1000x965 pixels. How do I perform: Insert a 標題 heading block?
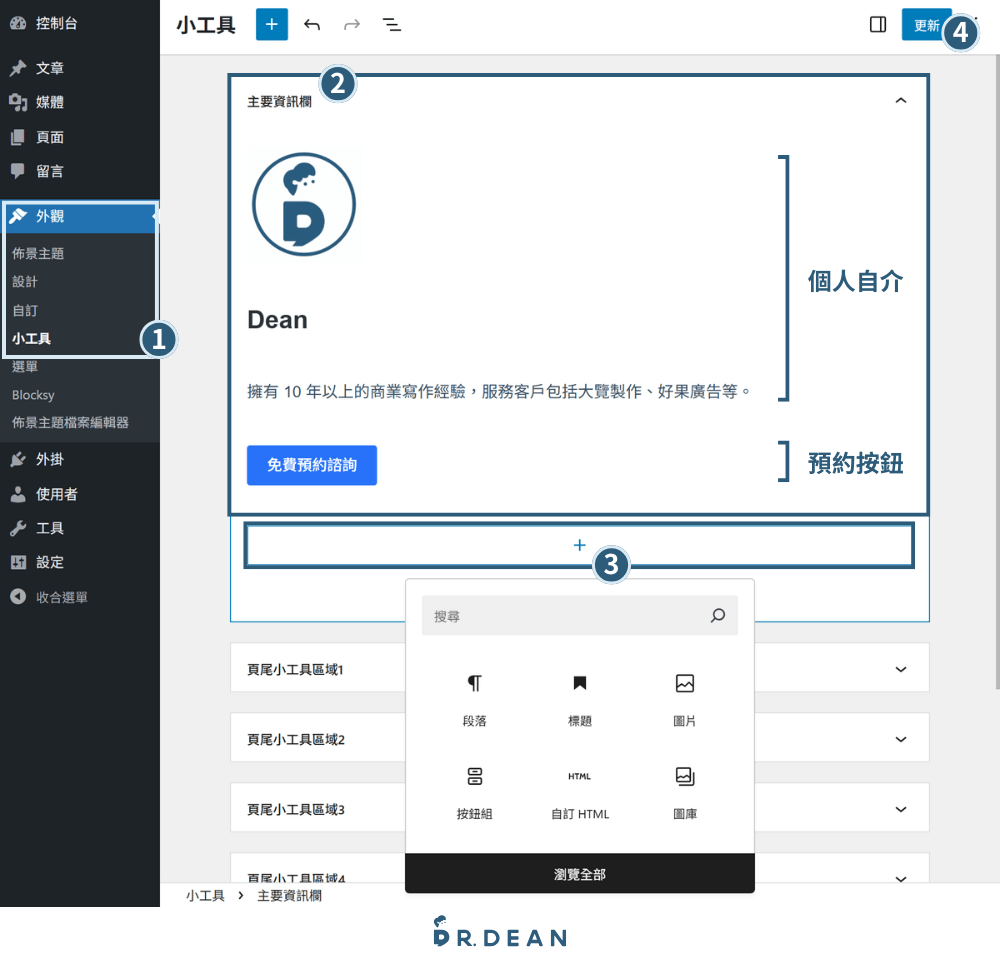coord(580,699)
